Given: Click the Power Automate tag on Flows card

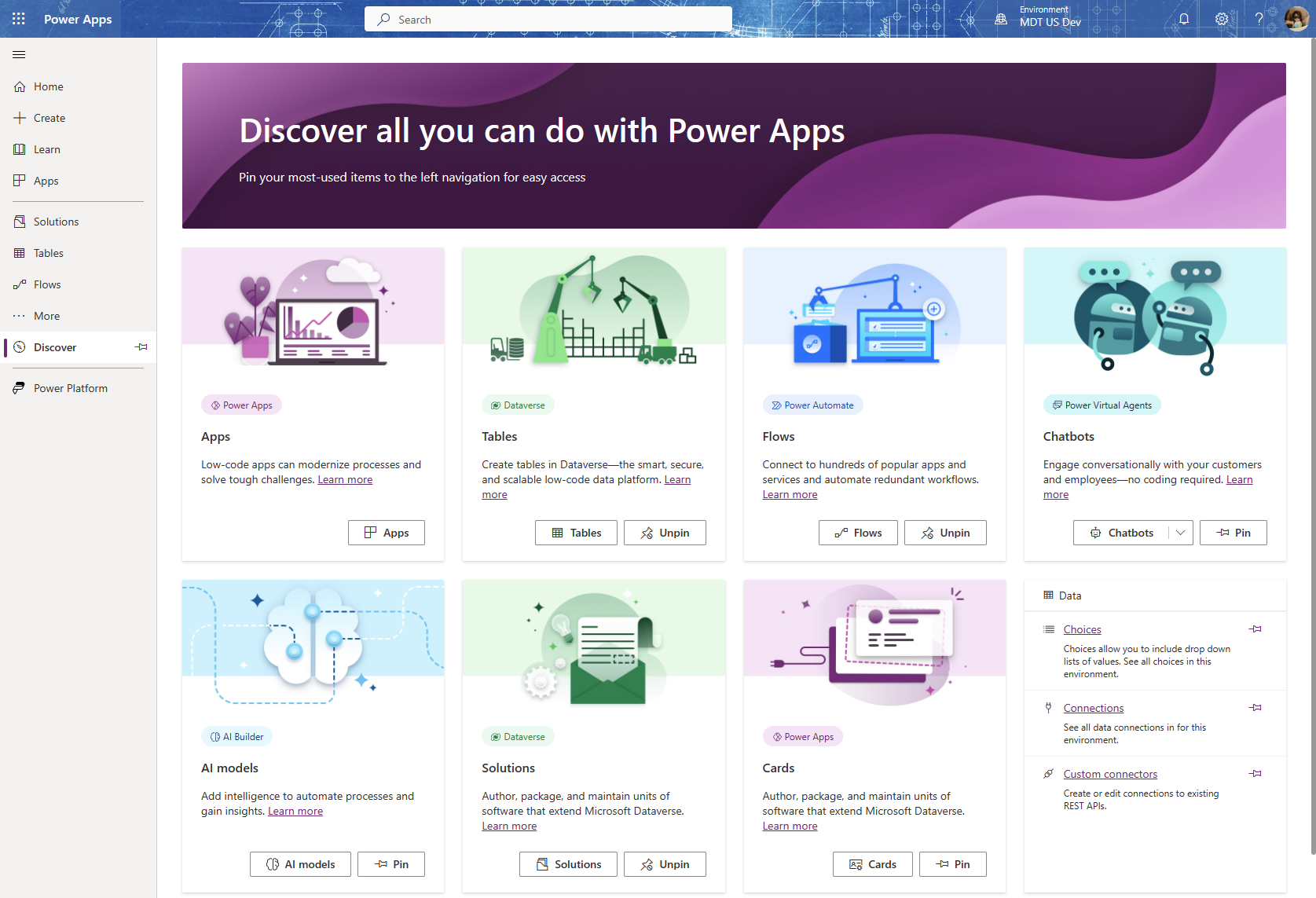Looking at the screenshot, I should [x=812, y=405].
